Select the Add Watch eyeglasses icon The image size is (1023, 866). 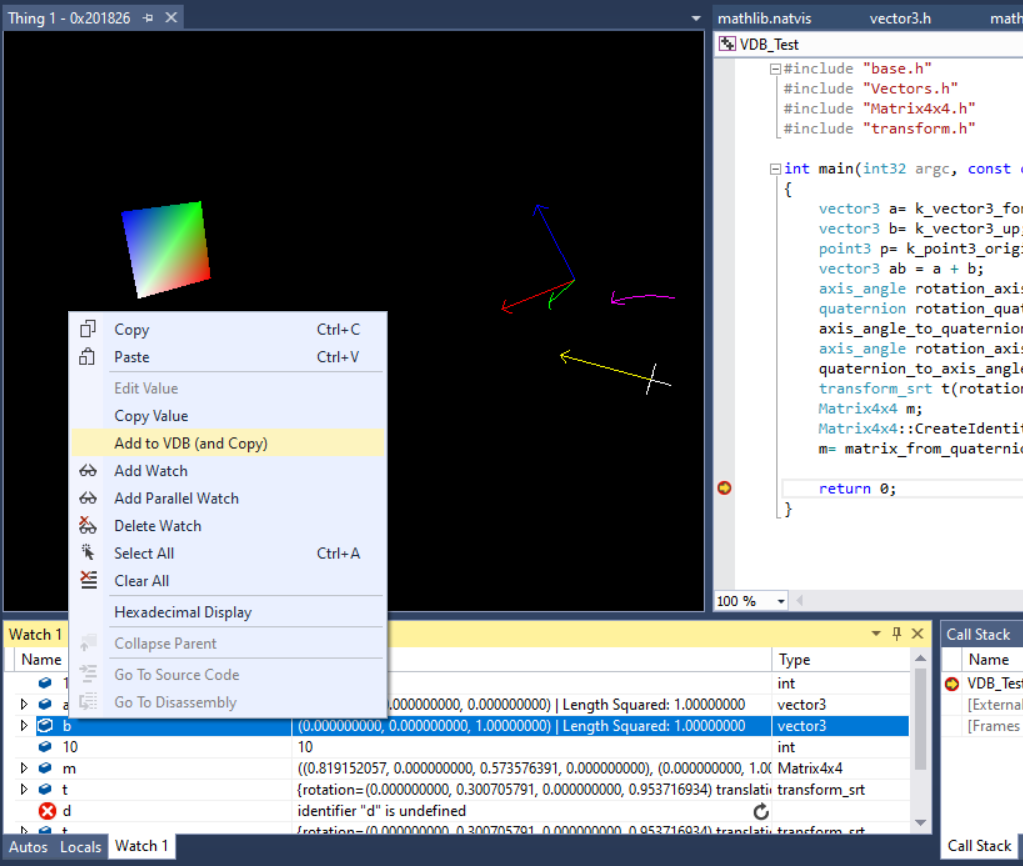point(89,470)
